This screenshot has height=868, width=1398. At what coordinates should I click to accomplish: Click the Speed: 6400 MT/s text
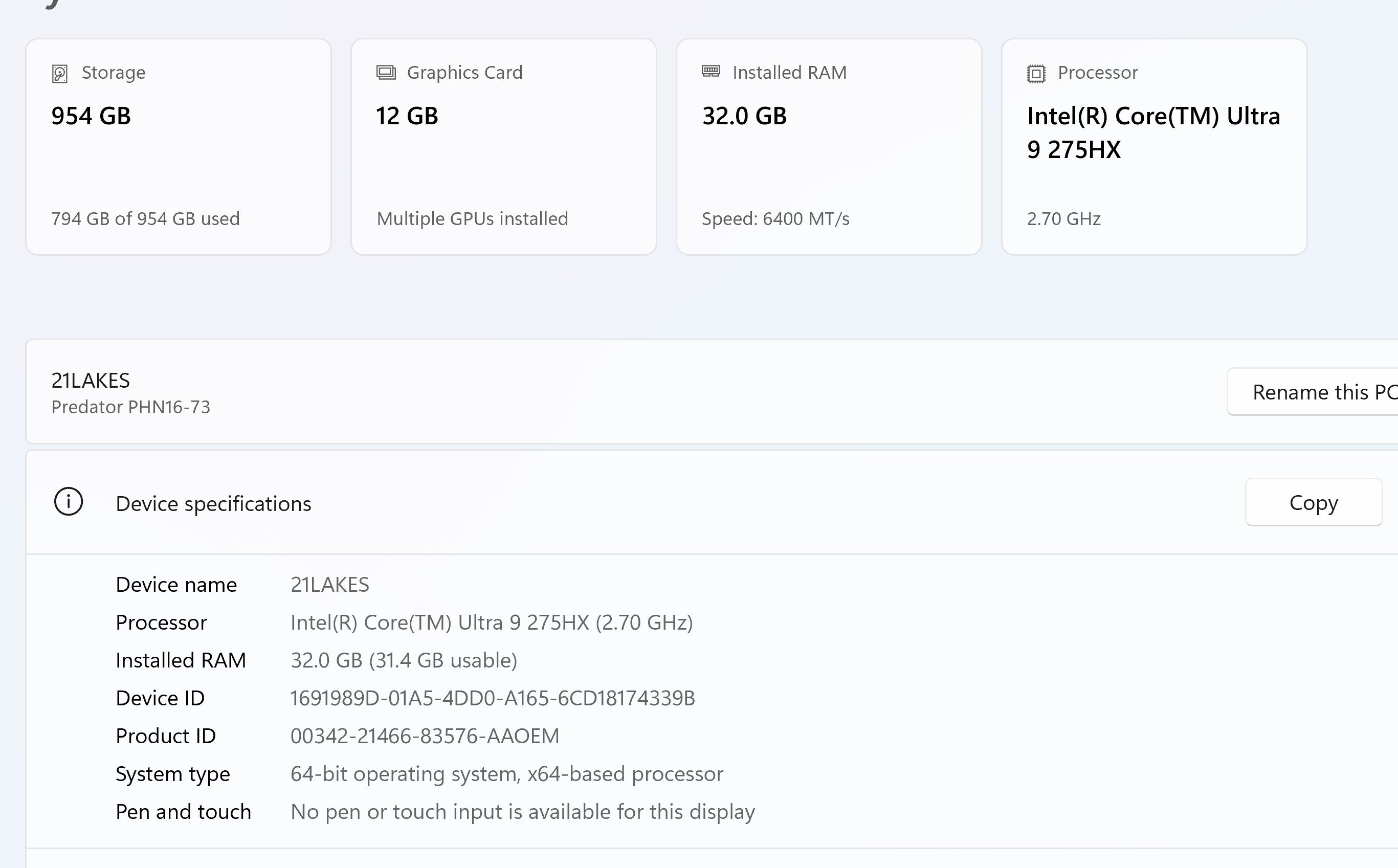(775, 219)
